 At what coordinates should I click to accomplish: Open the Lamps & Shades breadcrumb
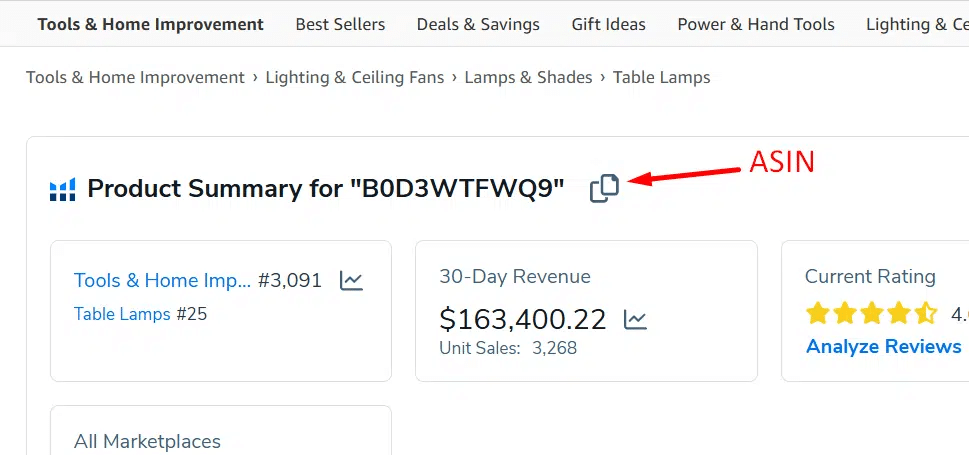coord(528,77)
